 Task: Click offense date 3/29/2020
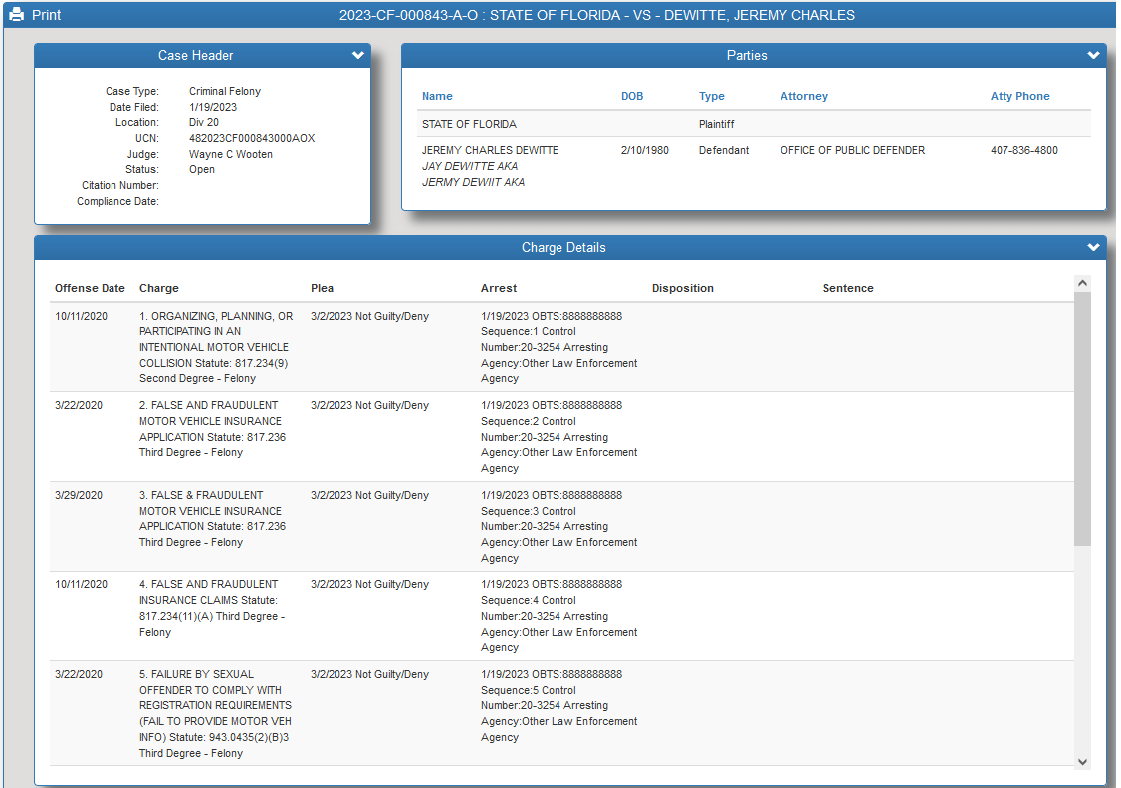79,495
